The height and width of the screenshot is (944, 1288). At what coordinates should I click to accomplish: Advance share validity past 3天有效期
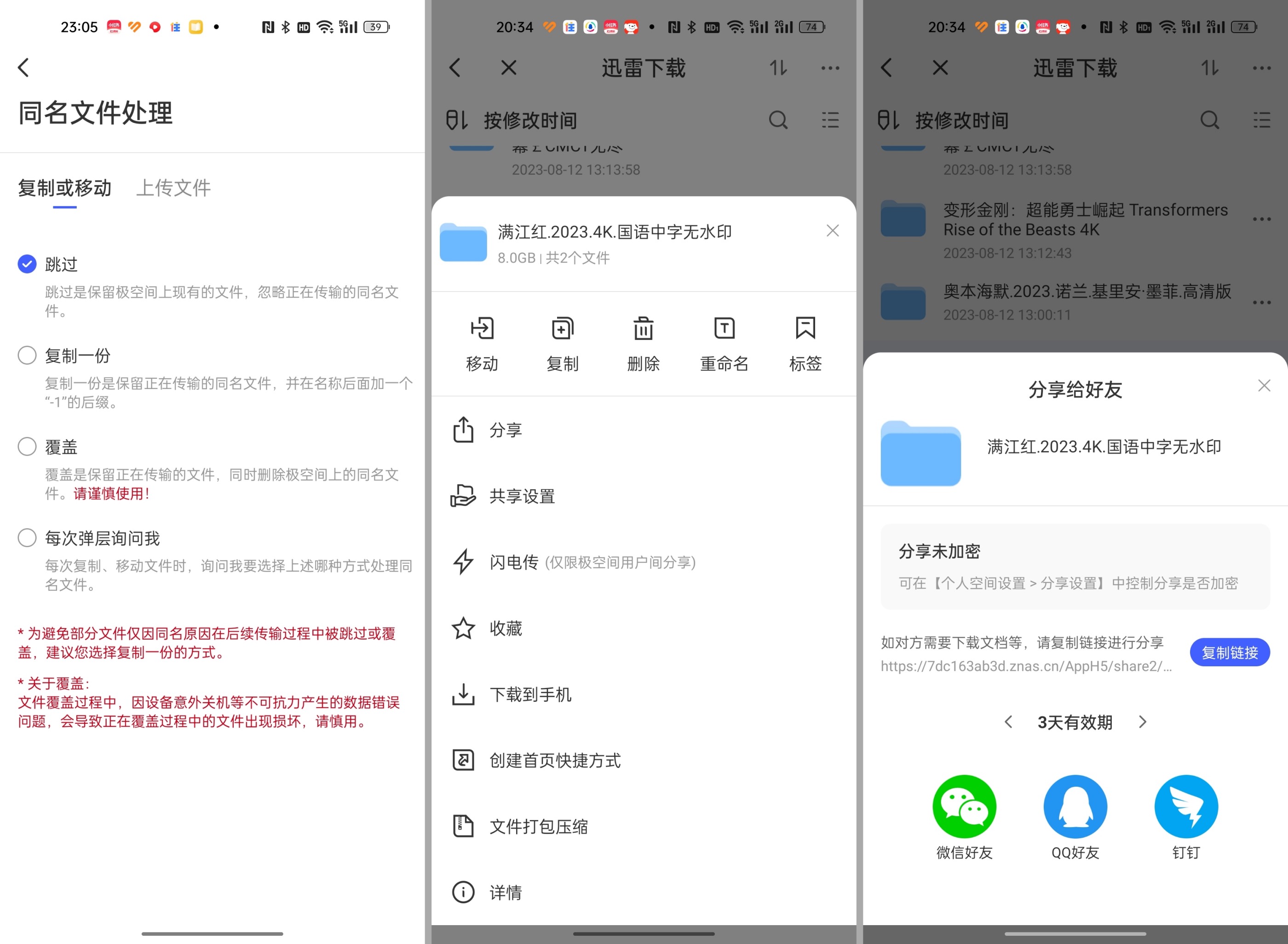pyautogui.click(x=1142, y=722)
